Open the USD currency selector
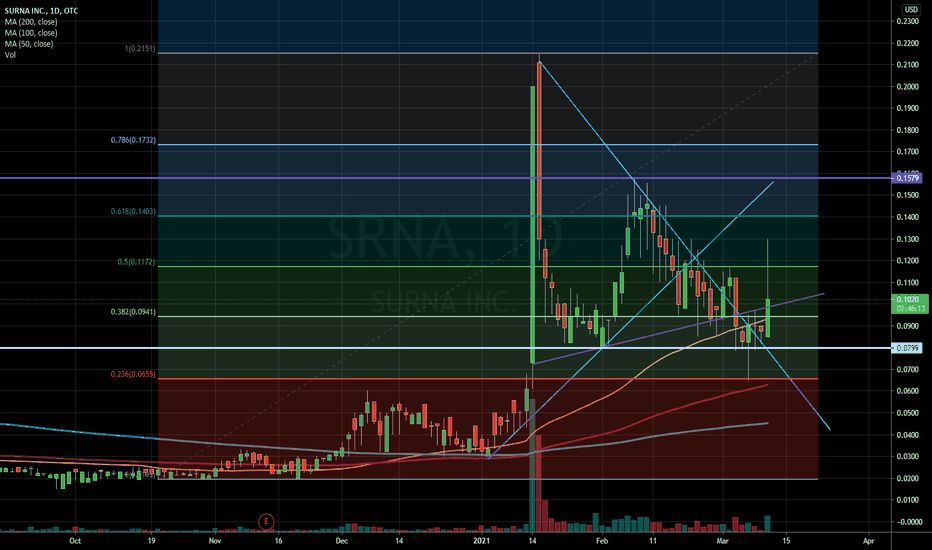 tap(911, 10)
